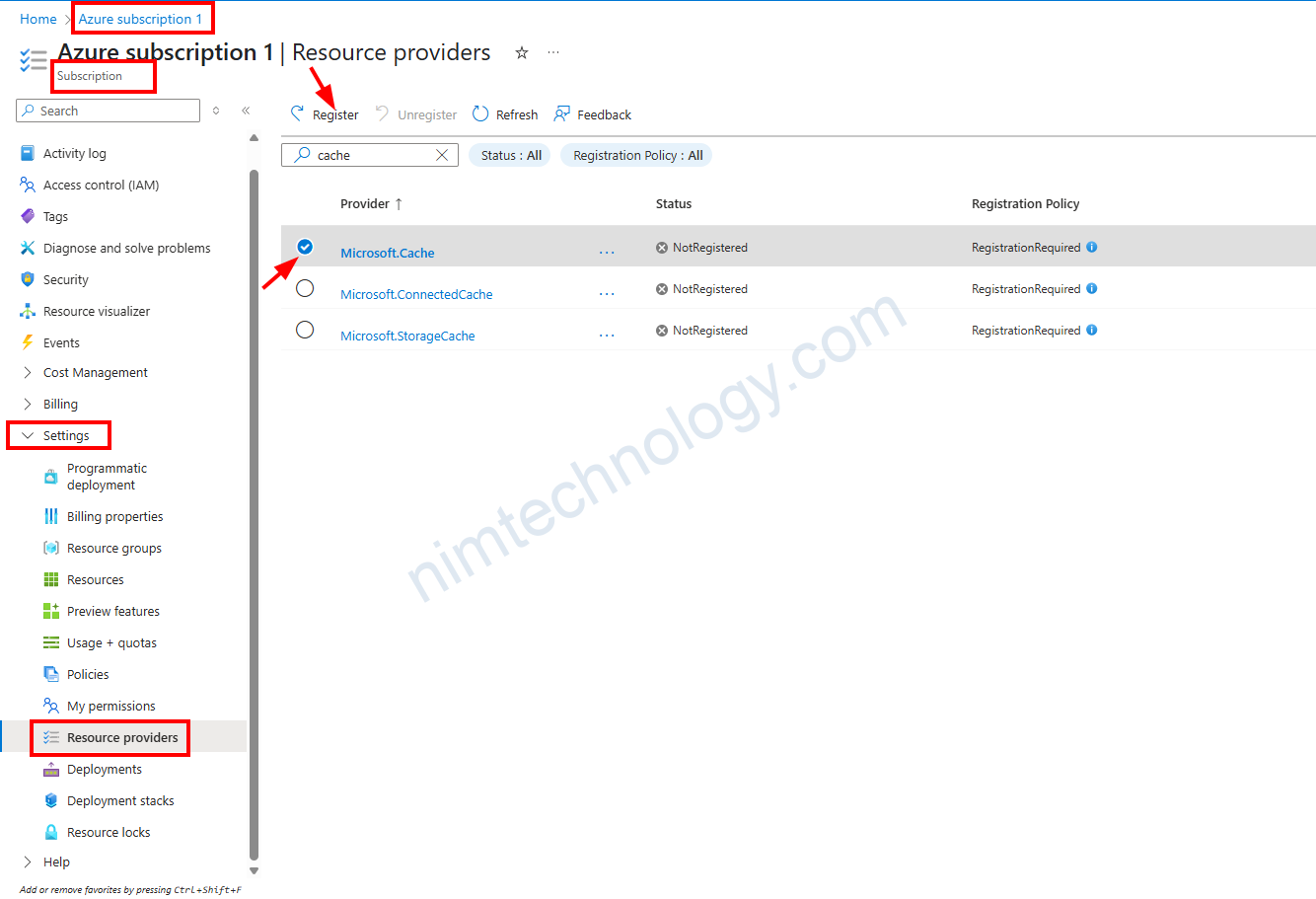Open Preview features menu item
Viewport: 1316px width, 899px height.
click(112, 612)
